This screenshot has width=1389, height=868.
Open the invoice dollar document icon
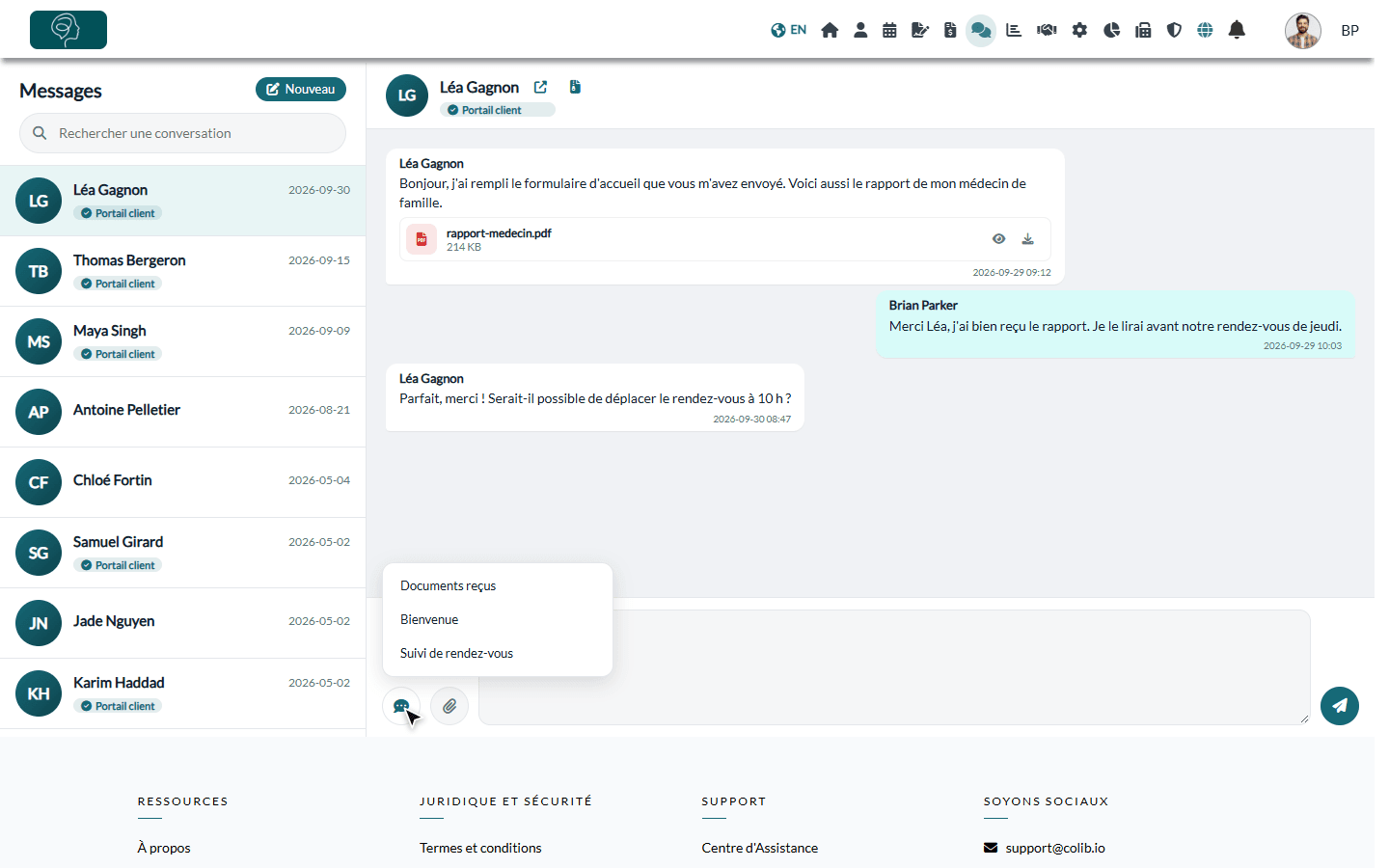point(950,30)
